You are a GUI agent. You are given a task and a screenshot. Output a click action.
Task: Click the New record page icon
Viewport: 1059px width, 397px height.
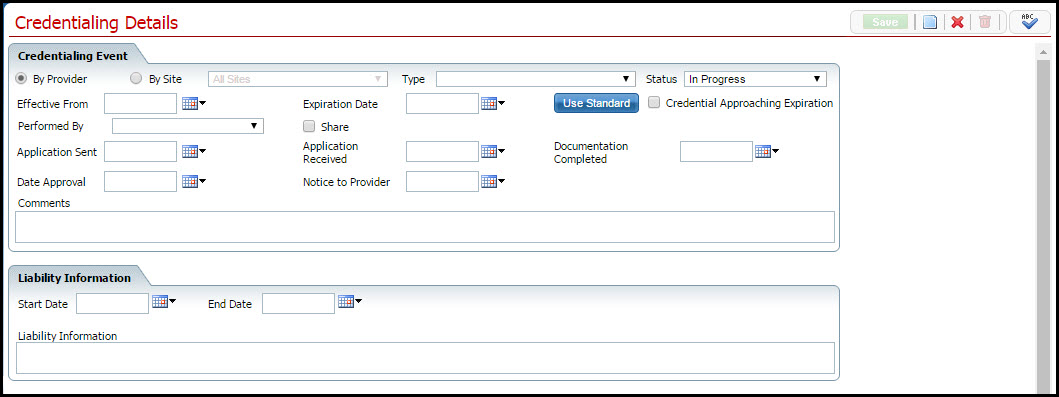[930, 22]
